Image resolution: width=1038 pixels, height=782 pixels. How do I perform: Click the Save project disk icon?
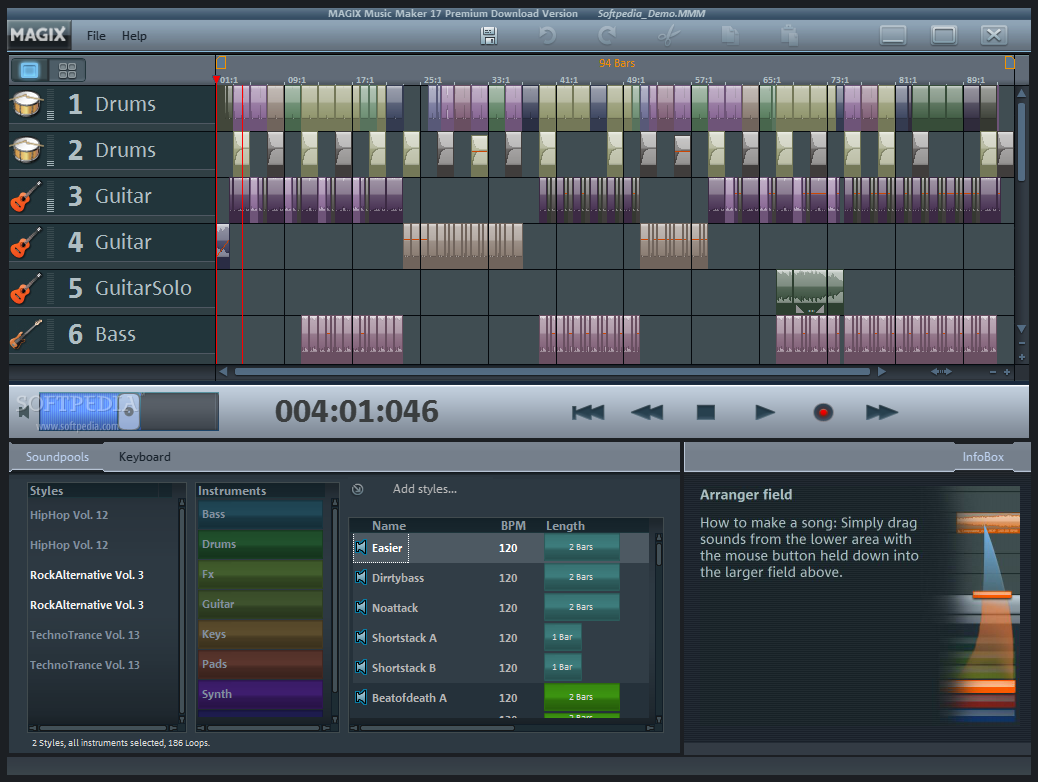[x=489, y=35]
